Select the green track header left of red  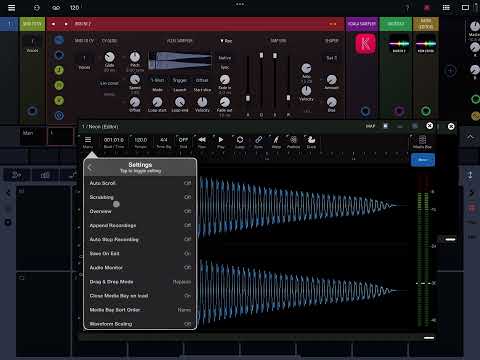(32, 24)
